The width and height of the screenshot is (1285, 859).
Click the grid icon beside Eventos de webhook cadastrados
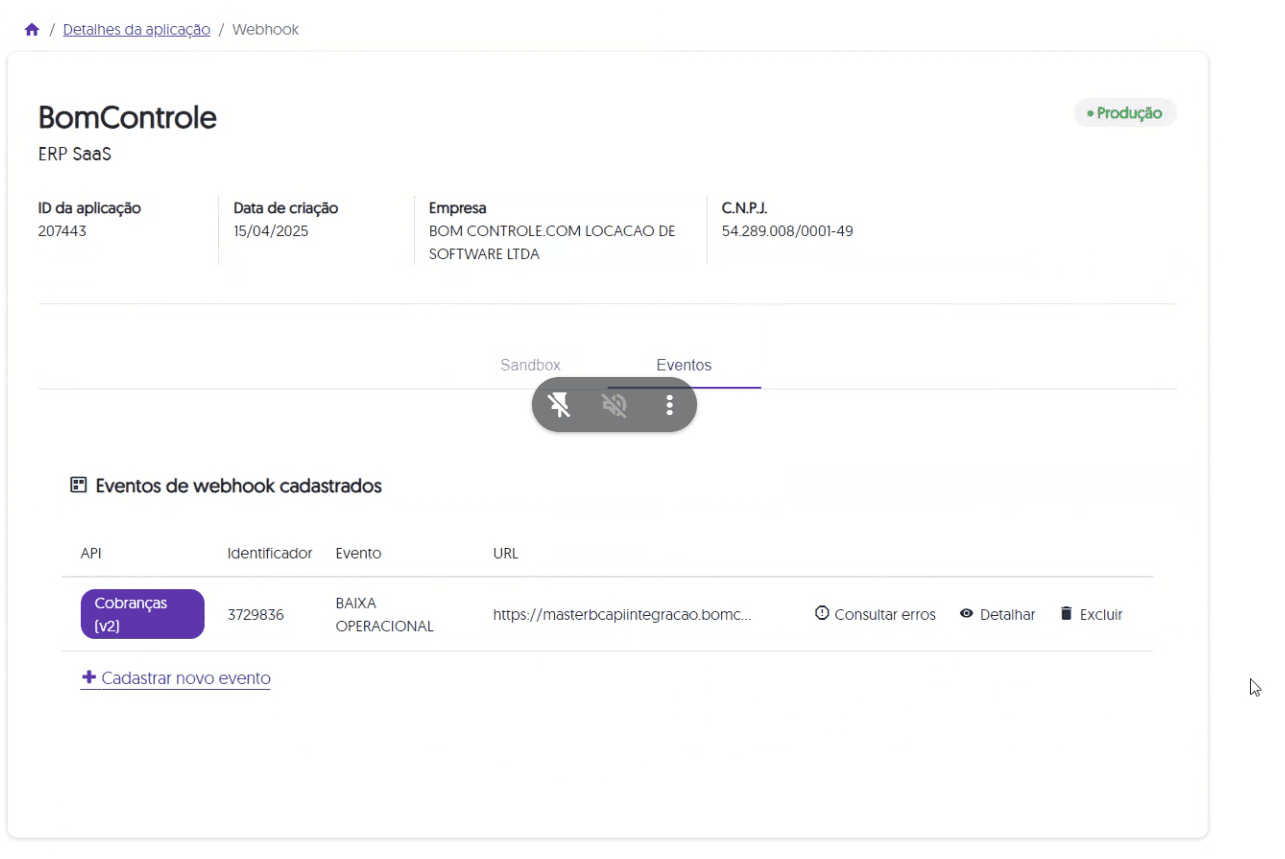(78, 485)
